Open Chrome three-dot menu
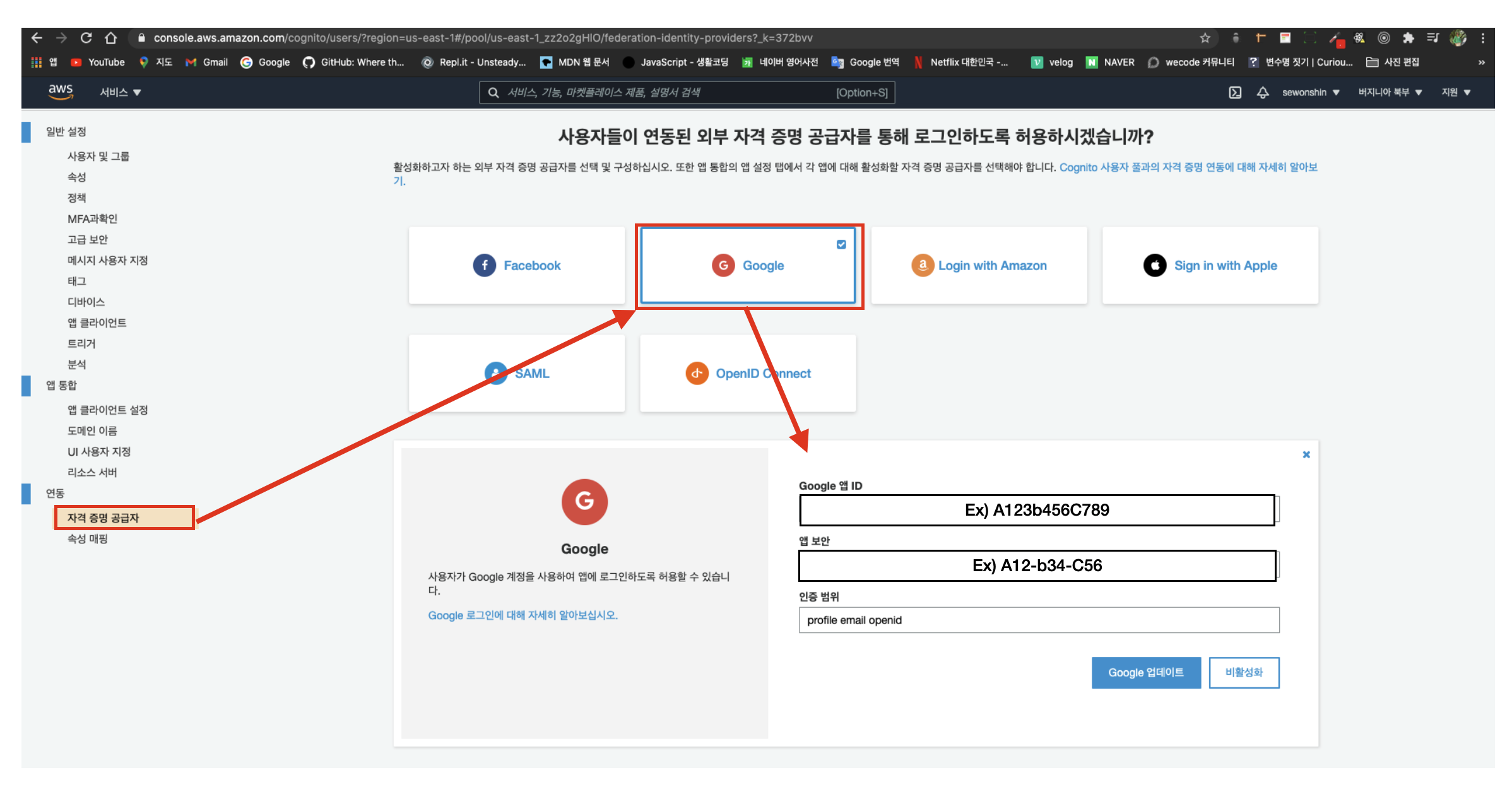This screenshot has height=794, width=1512. [1482, 38]
